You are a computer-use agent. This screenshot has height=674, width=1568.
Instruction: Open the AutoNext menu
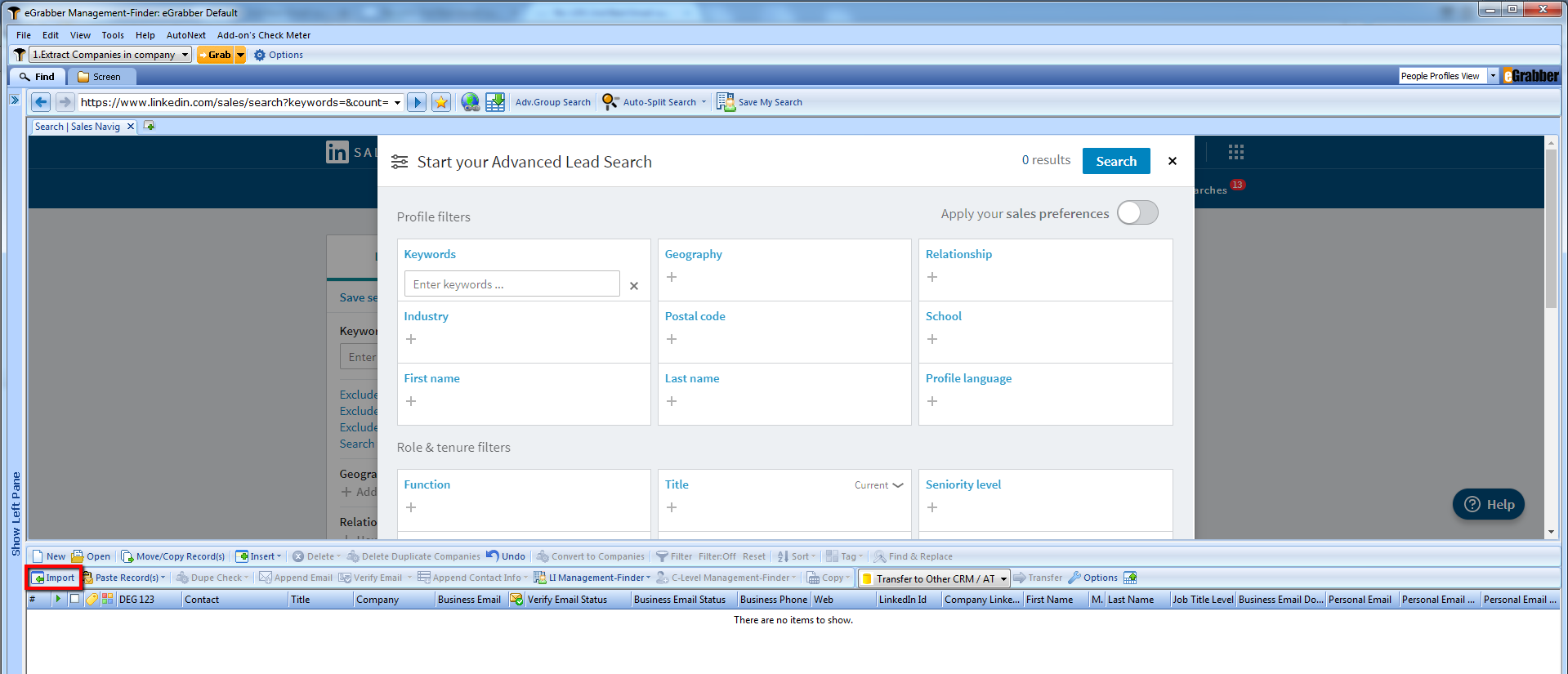[x=186, y=35]
